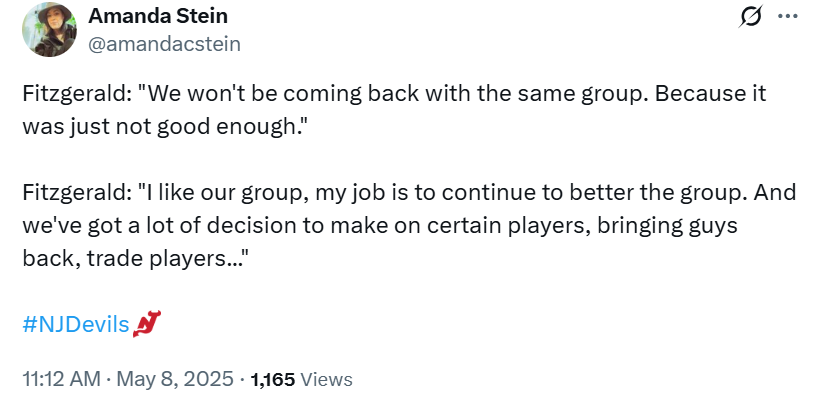The image size is (819, 403).
Task: Click the 'back, trade players...' line
Action: tap(134, 259)
